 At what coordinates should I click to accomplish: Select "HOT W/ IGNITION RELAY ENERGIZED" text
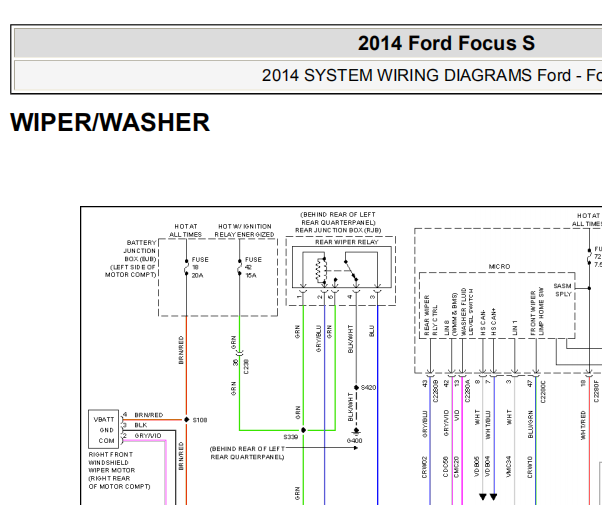tap(245, 230)
